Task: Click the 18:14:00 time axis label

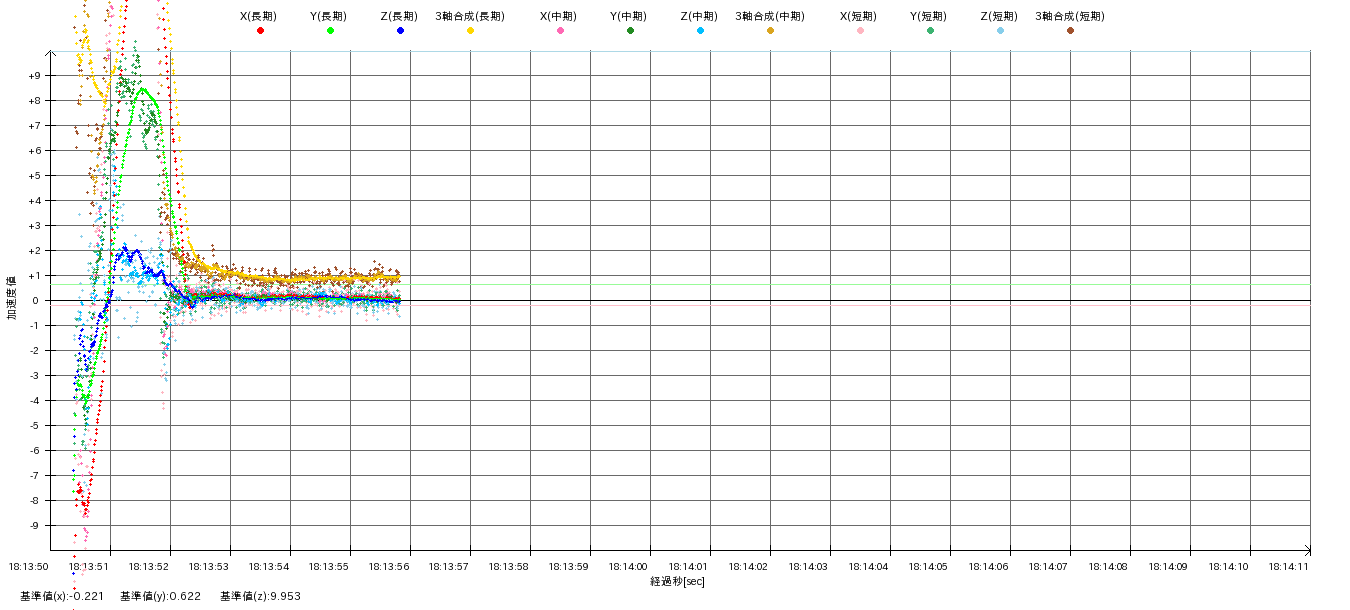Action: pyautogui.click(x=649, y=566)
